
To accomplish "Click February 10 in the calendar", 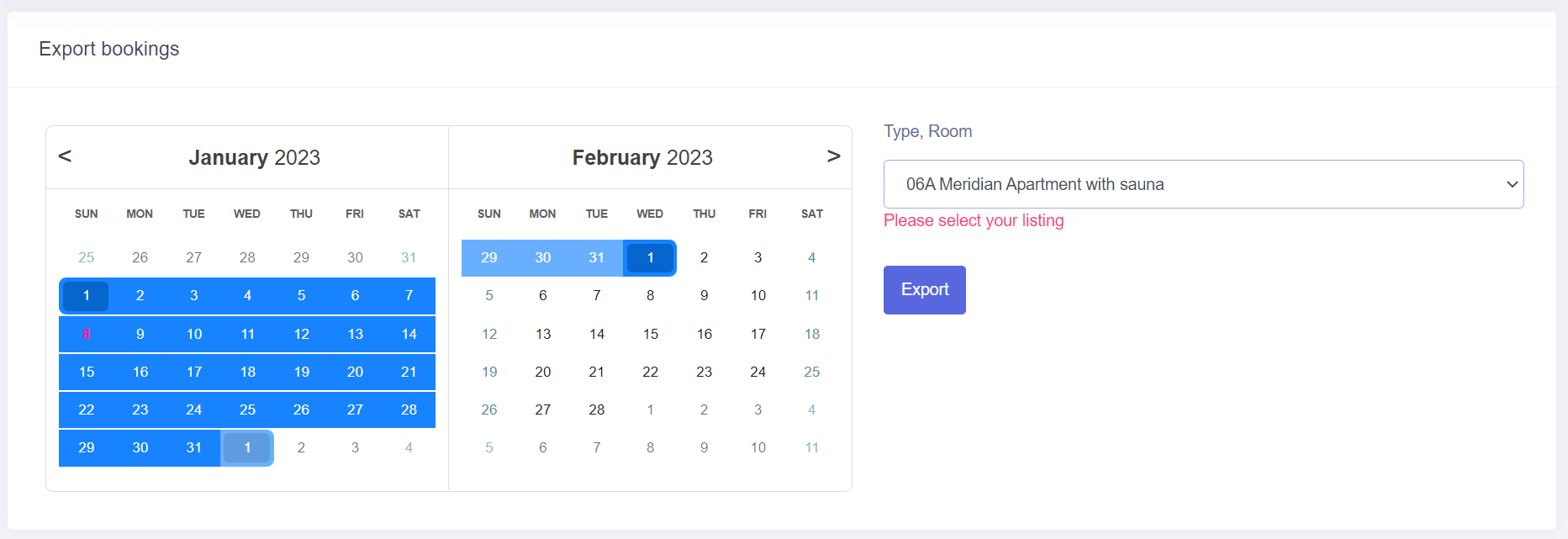I will [758, 295].
